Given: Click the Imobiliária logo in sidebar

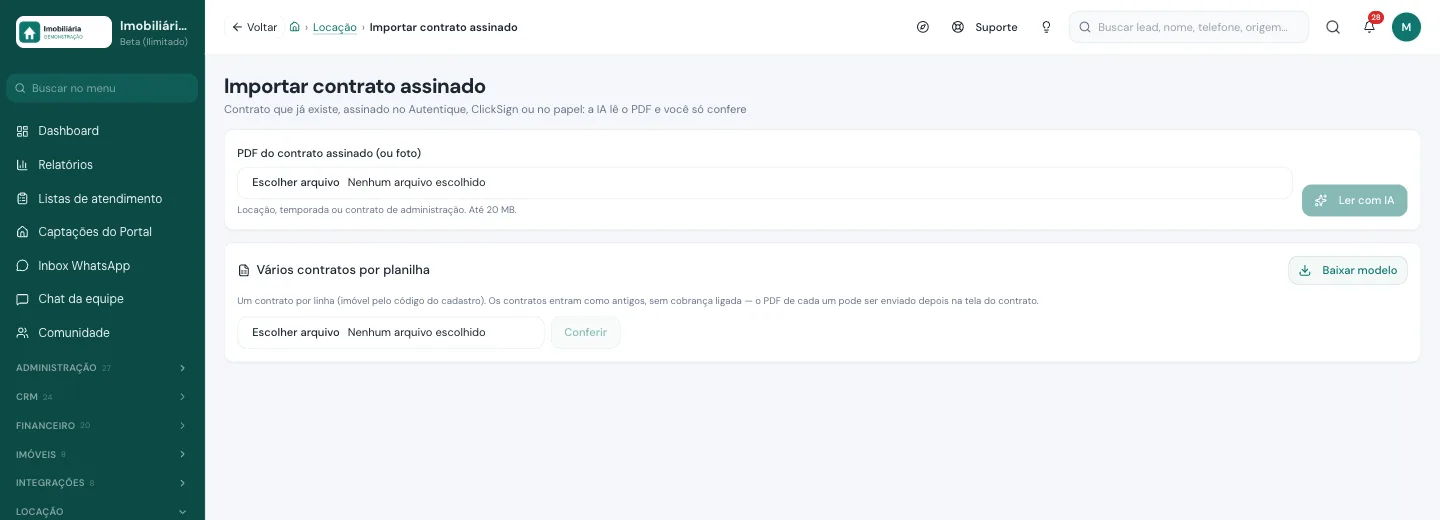Looking at the screenshot, I should point(64,32).
